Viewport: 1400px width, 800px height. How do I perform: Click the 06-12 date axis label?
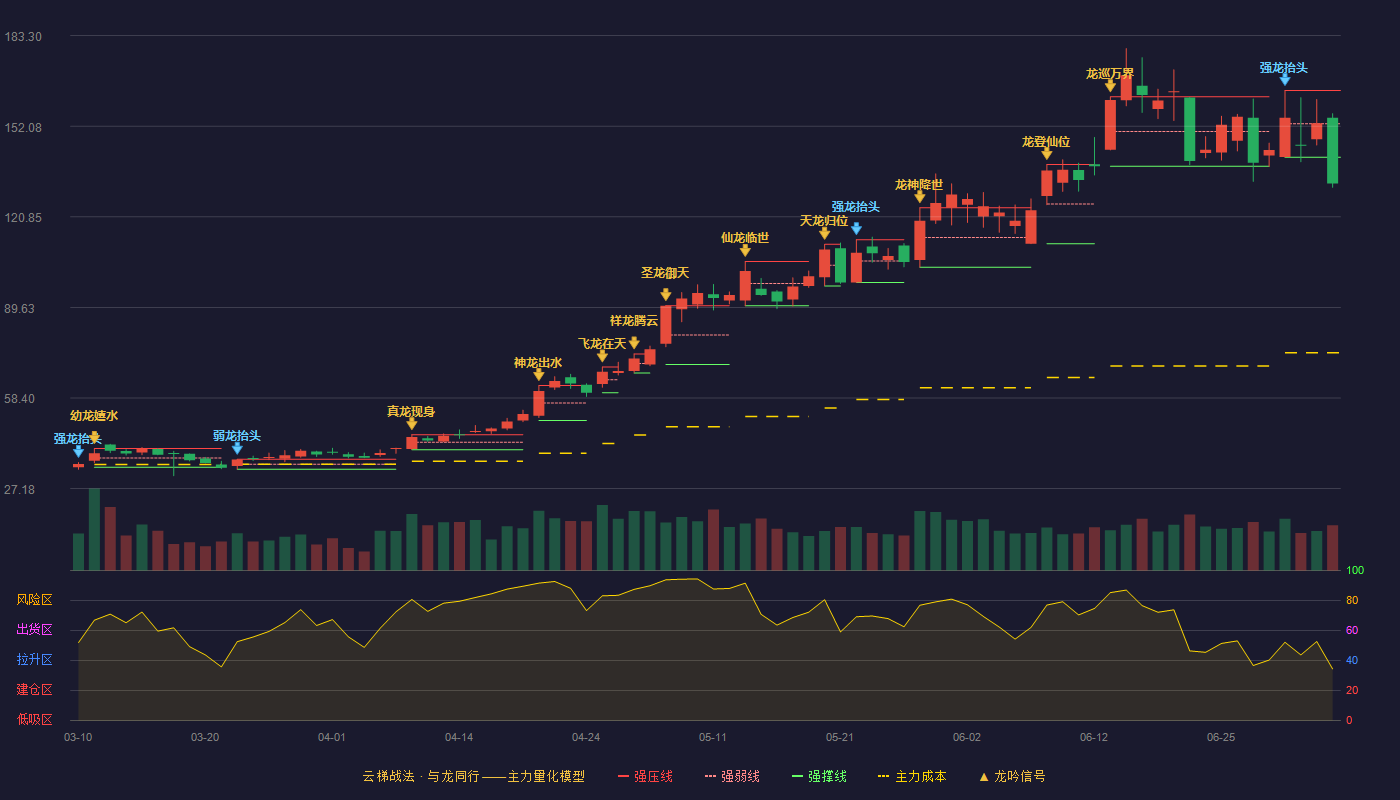pos(1094,737)
